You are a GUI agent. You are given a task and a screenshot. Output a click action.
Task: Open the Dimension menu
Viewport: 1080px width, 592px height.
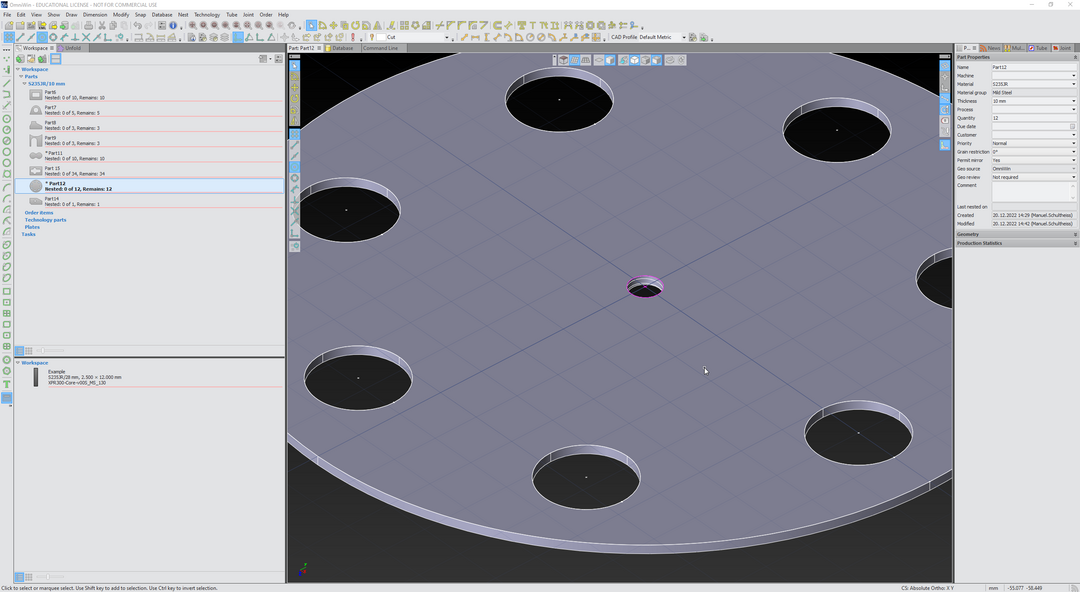[x=94, y=14]
